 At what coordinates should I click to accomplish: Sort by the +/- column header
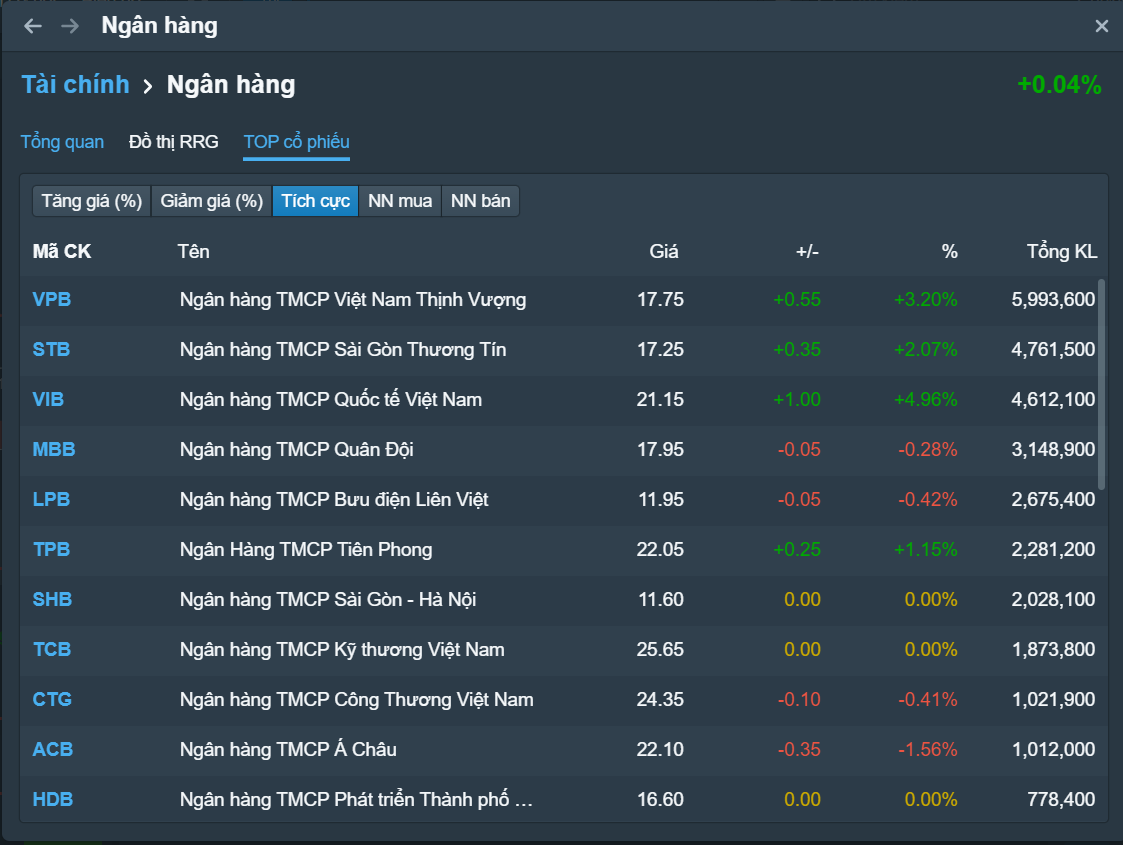(807, 251)
